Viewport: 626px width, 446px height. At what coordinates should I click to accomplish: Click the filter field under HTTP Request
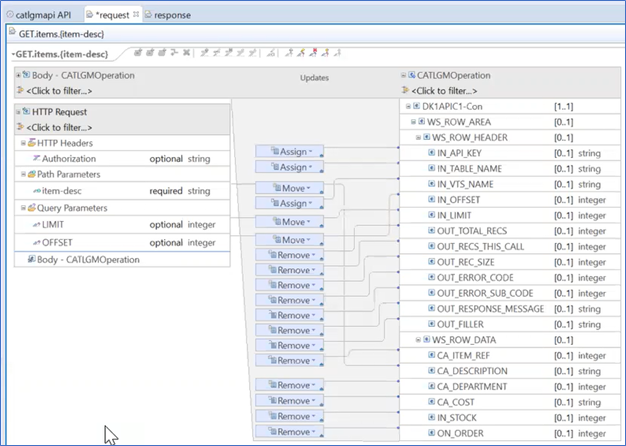coord(59,127)
